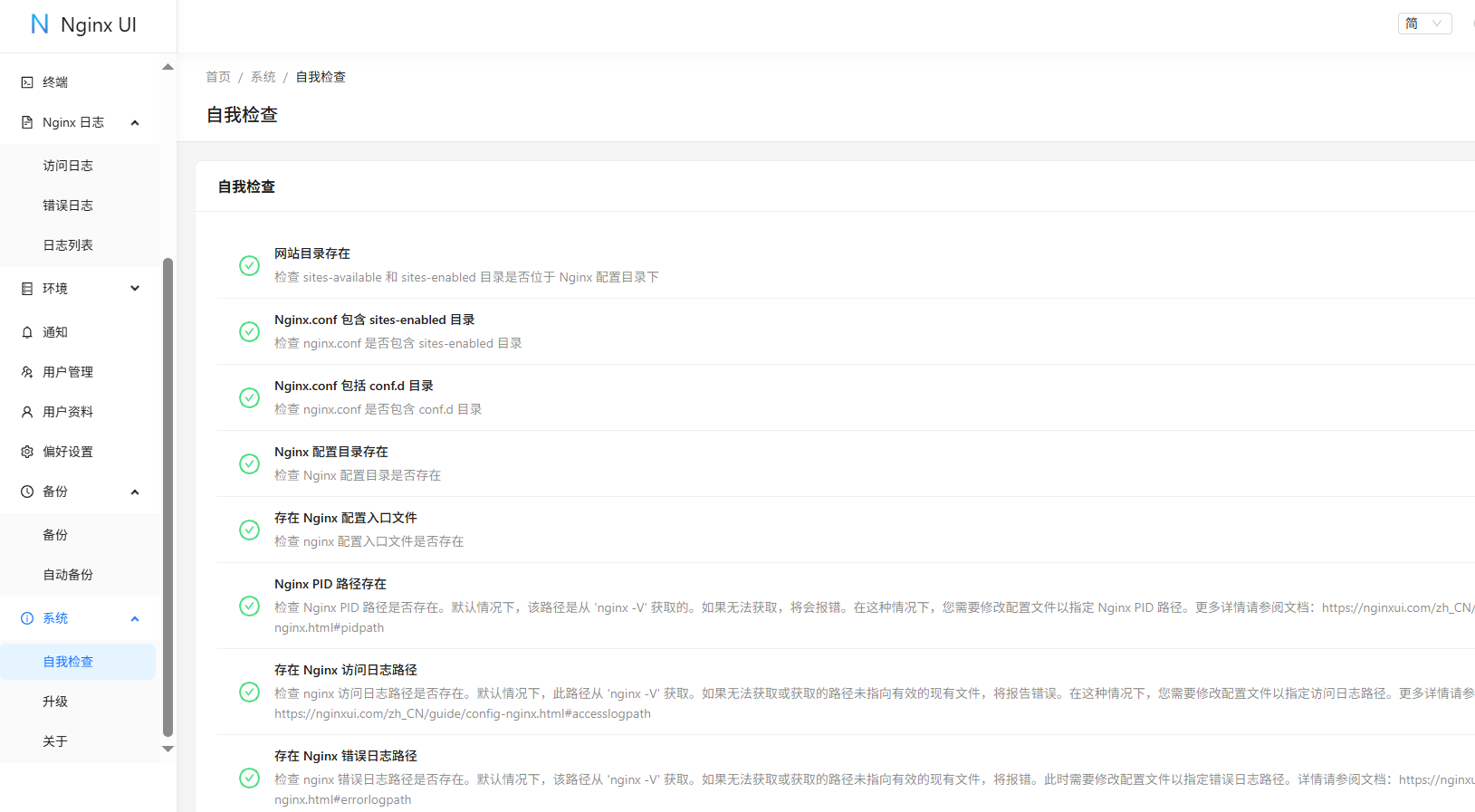The image size is (1475, 812).
Task: Click the 自我检查 card title
Action: click(246, 186)
